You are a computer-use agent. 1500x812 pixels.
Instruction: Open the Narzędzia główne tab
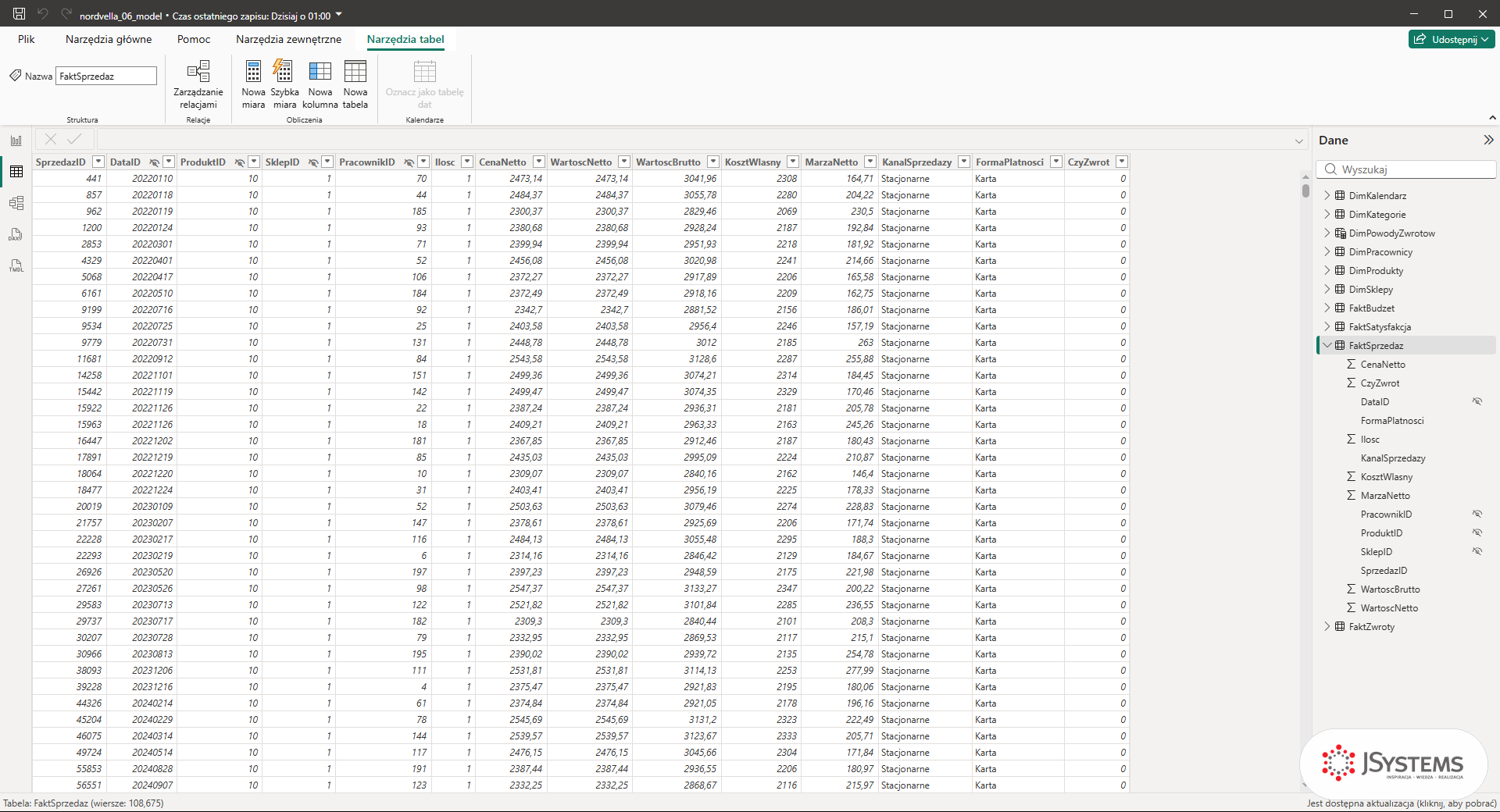tap(109, 39)
